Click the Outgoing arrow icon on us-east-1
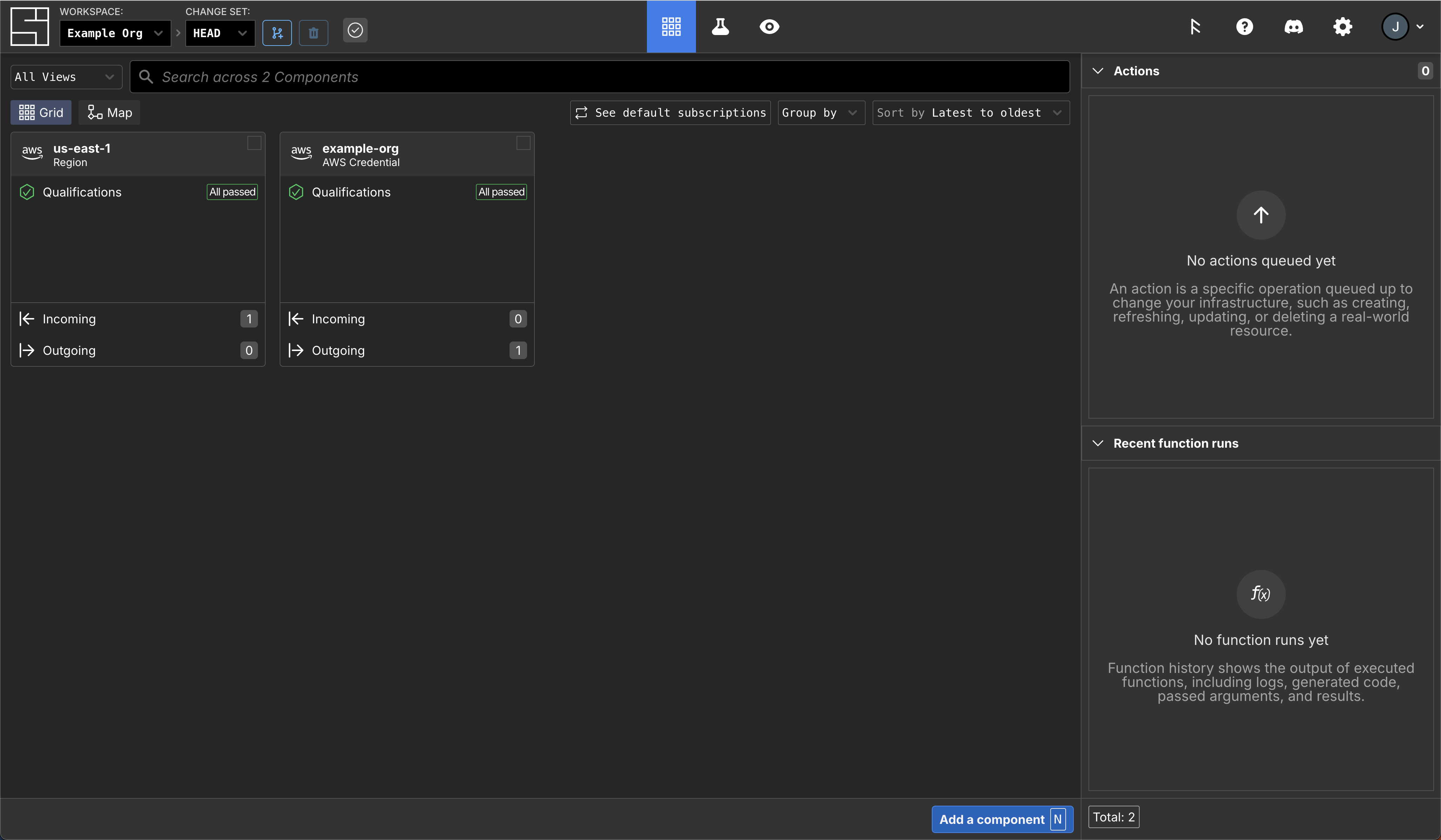 27,350
